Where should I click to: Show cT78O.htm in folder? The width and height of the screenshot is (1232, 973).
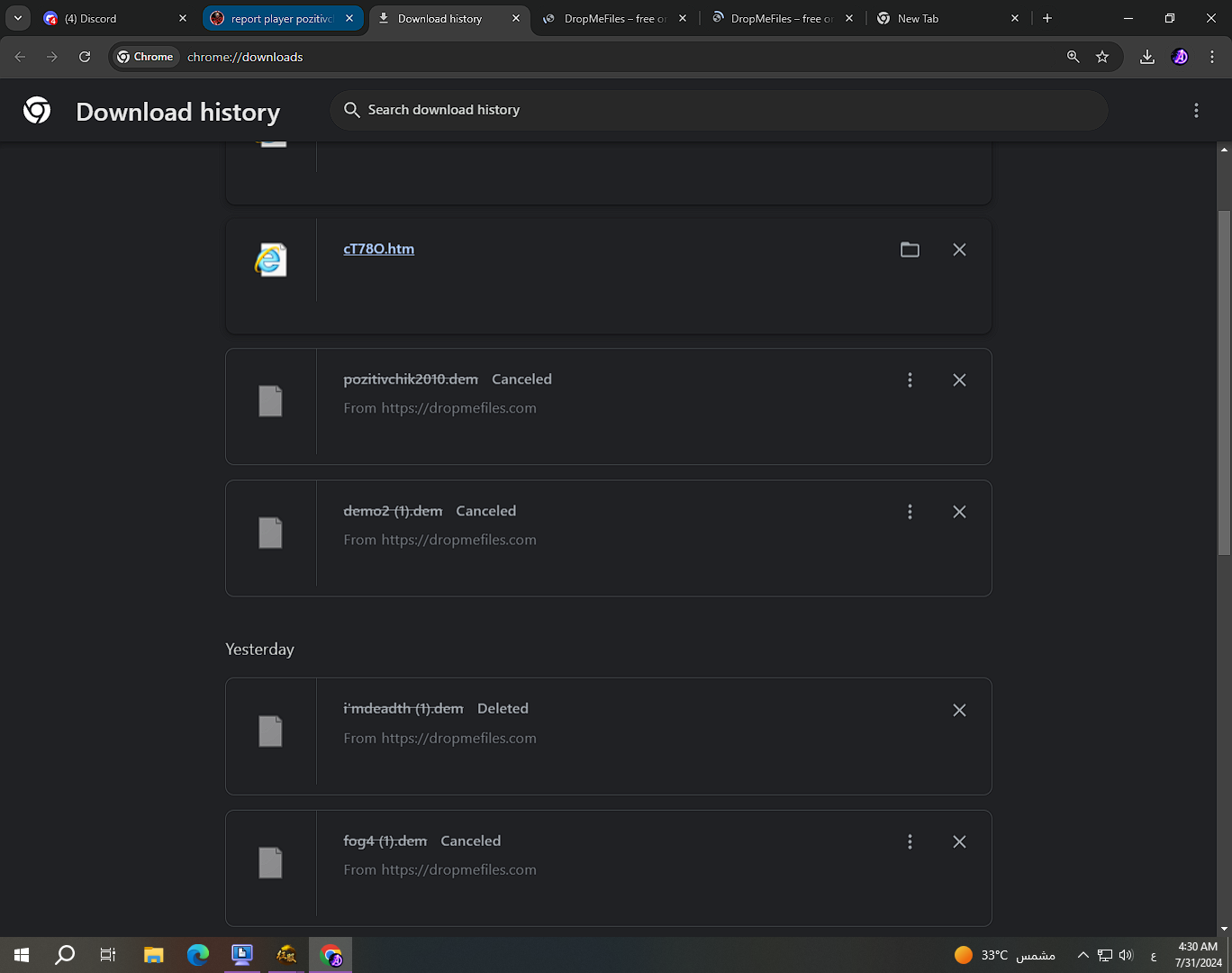(910, 250)
